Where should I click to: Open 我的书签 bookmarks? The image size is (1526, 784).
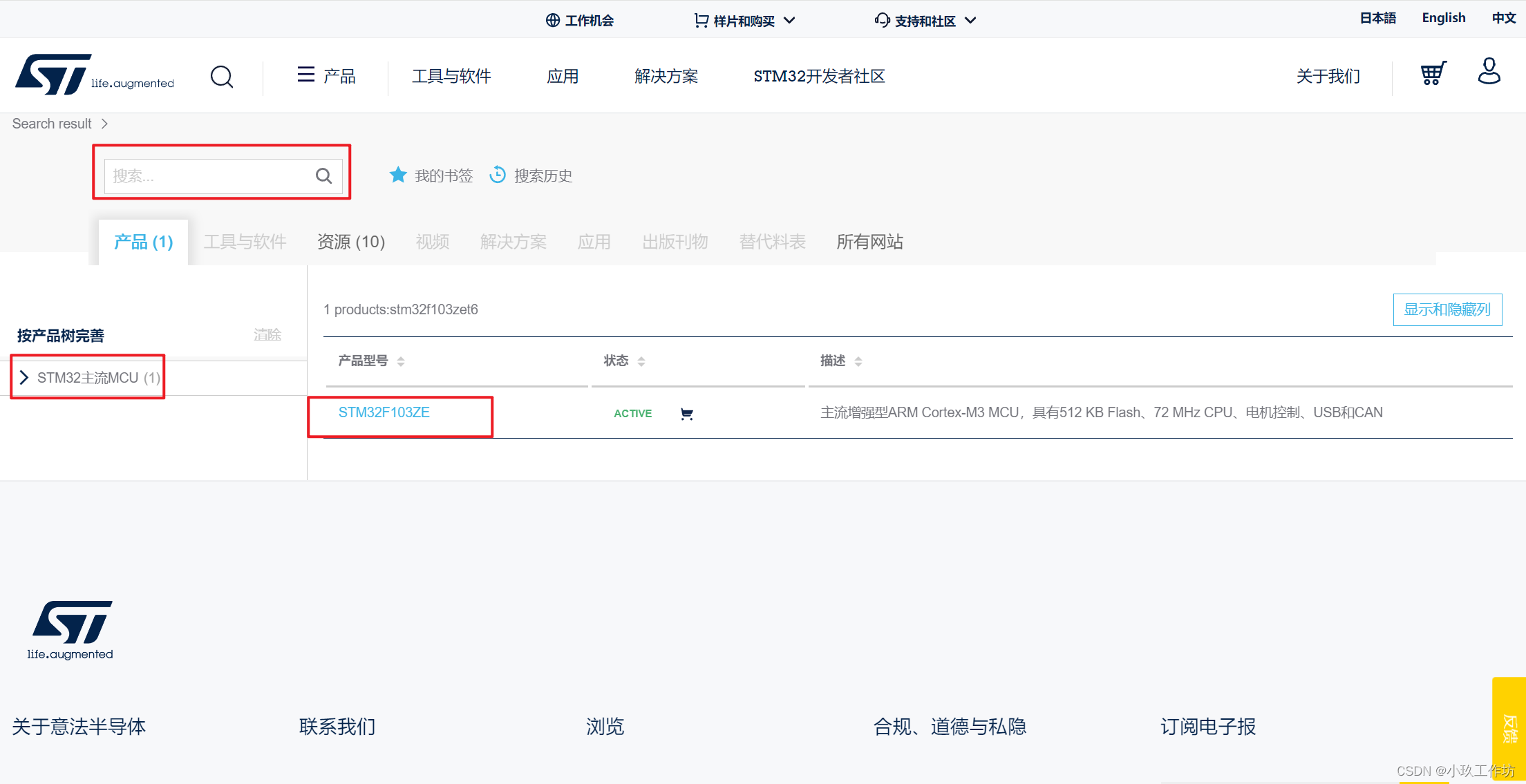pos(444,176)
